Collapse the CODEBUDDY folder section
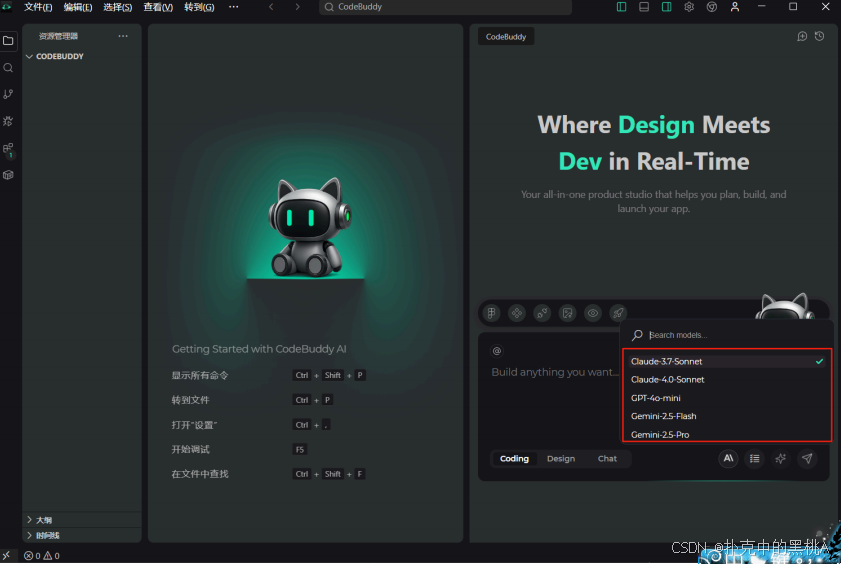The width and height of the screenshot is (841, 564). click(x=82, y=56)
